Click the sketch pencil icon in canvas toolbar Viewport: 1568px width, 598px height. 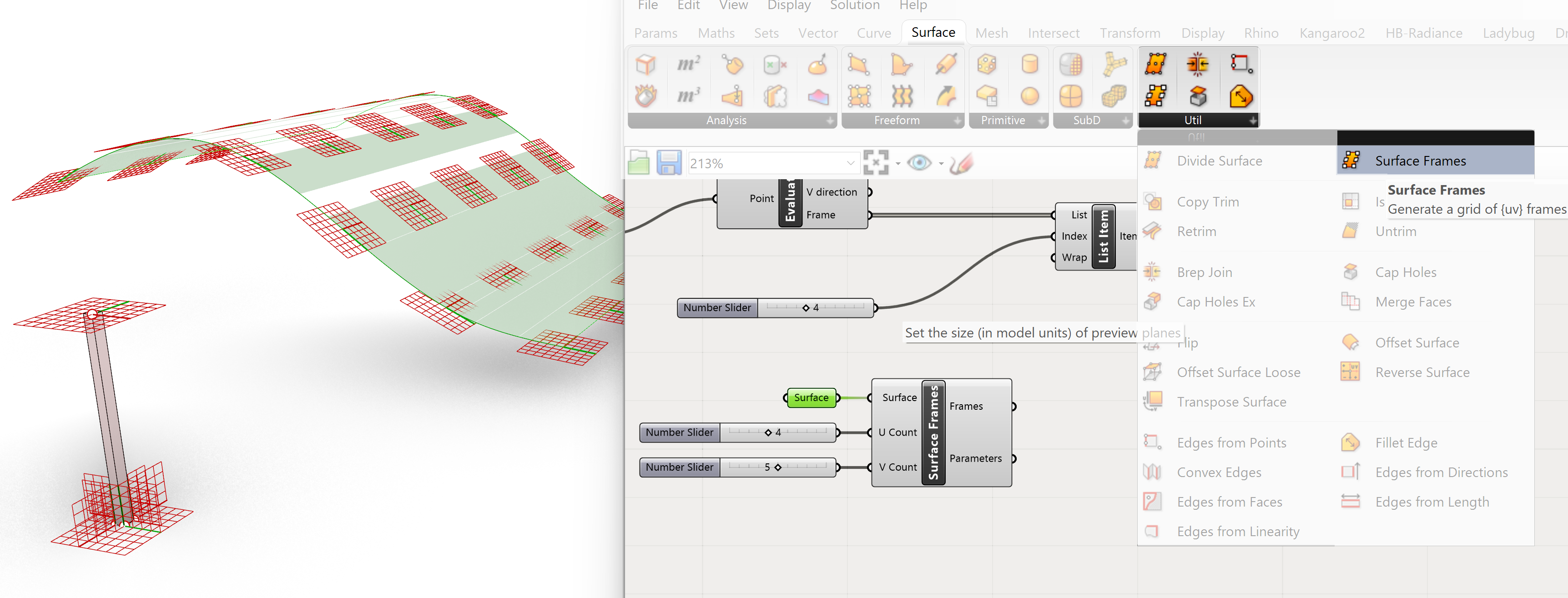tap(961, 163)
